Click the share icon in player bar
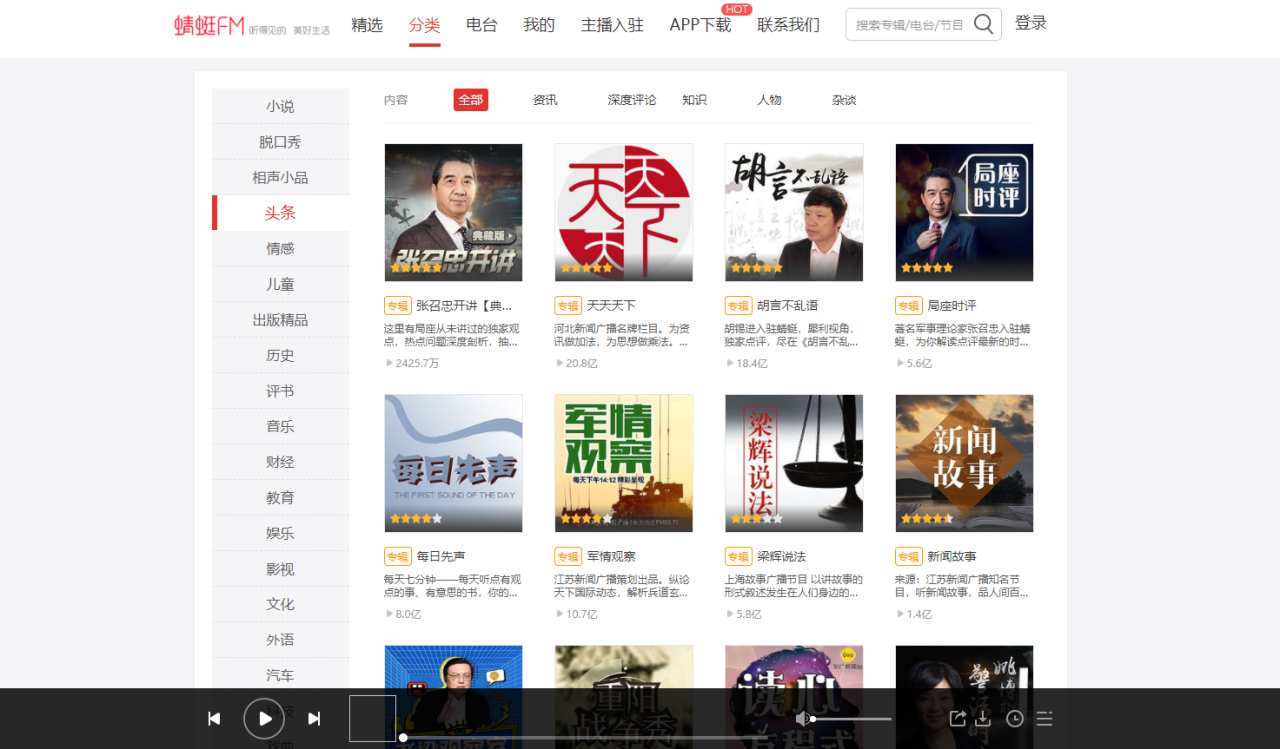The height and width of the screenshot is (749, 1280). (x=957, y=718)
